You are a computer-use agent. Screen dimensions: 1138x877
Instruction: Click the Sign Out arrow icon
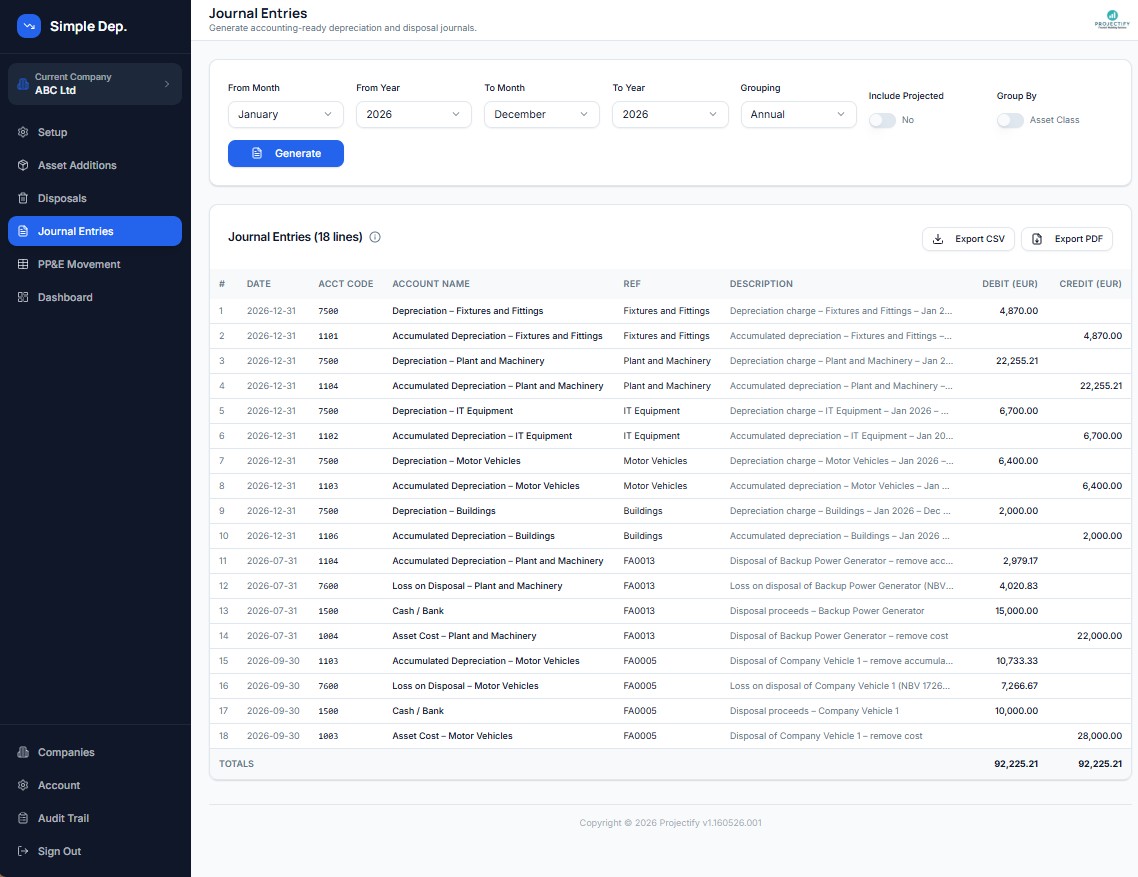tap(23, 851)
